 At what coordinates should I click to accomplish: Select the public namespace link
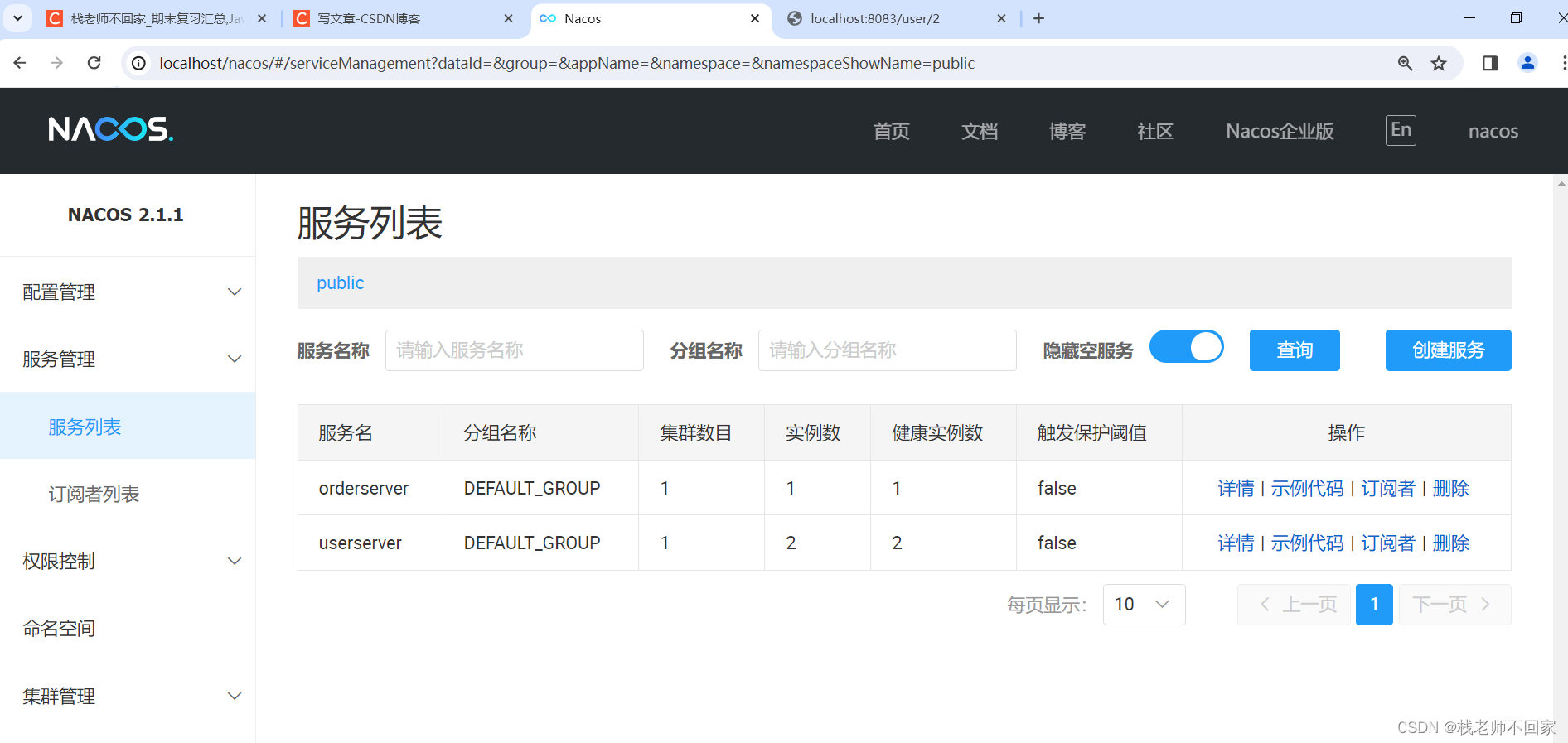(340, 282)
